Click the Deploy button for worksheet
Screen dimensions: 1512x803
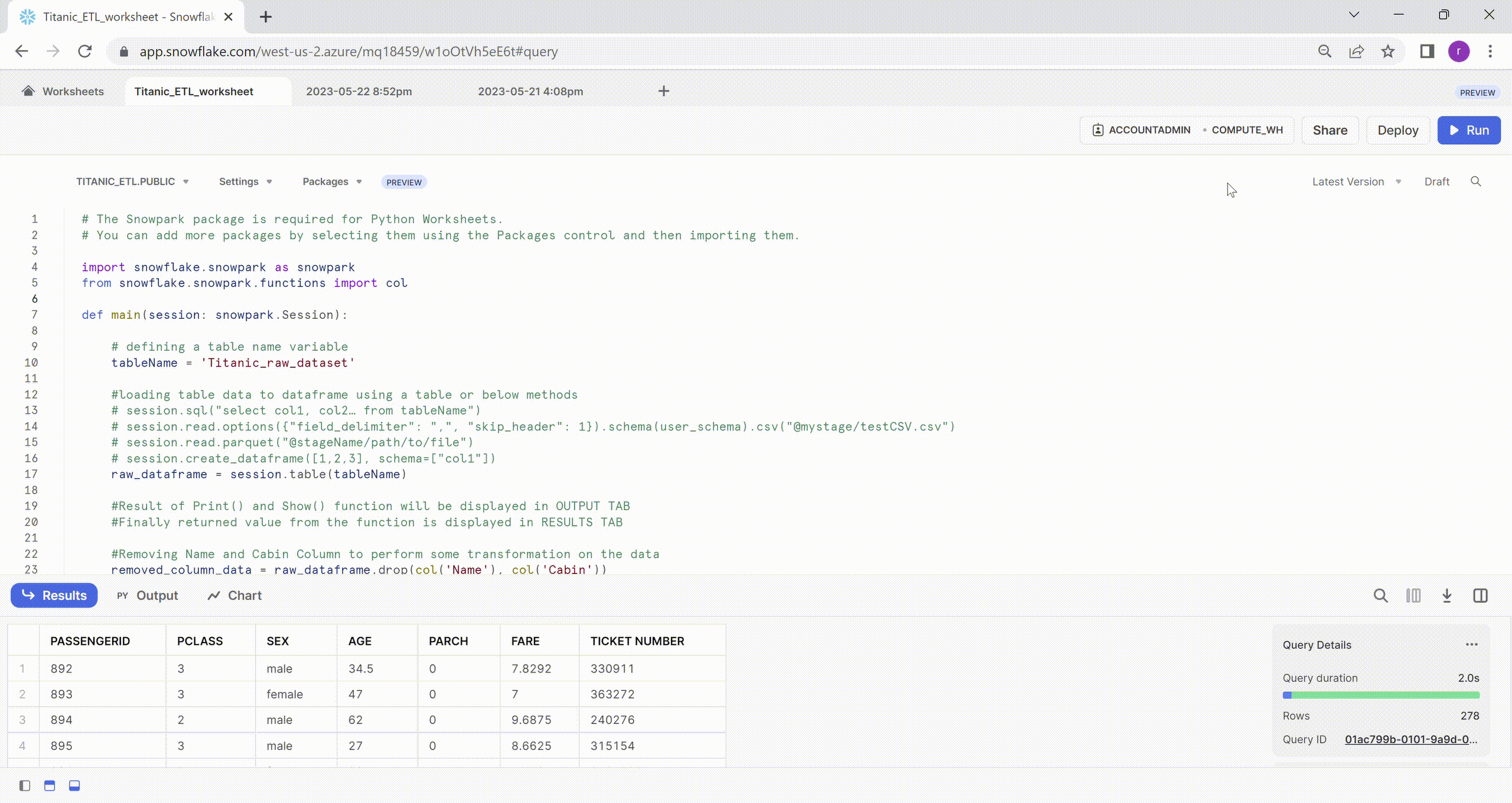point(1397,130)
